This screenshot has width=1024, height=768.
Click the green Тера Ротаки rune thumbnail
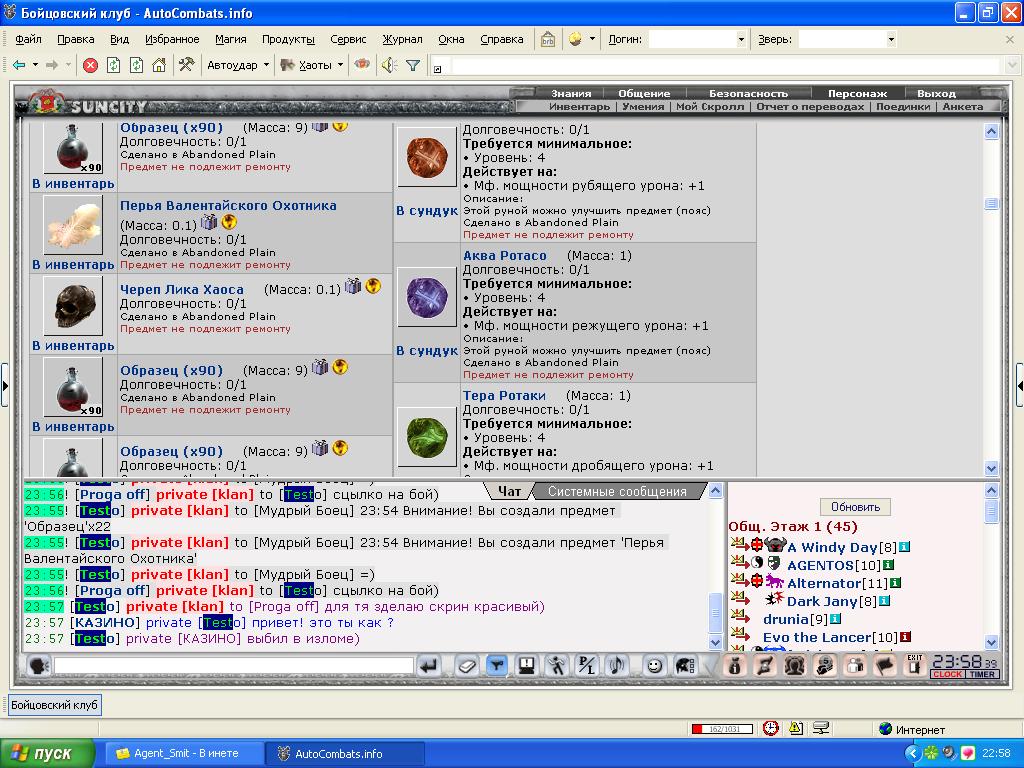[427, 437]
